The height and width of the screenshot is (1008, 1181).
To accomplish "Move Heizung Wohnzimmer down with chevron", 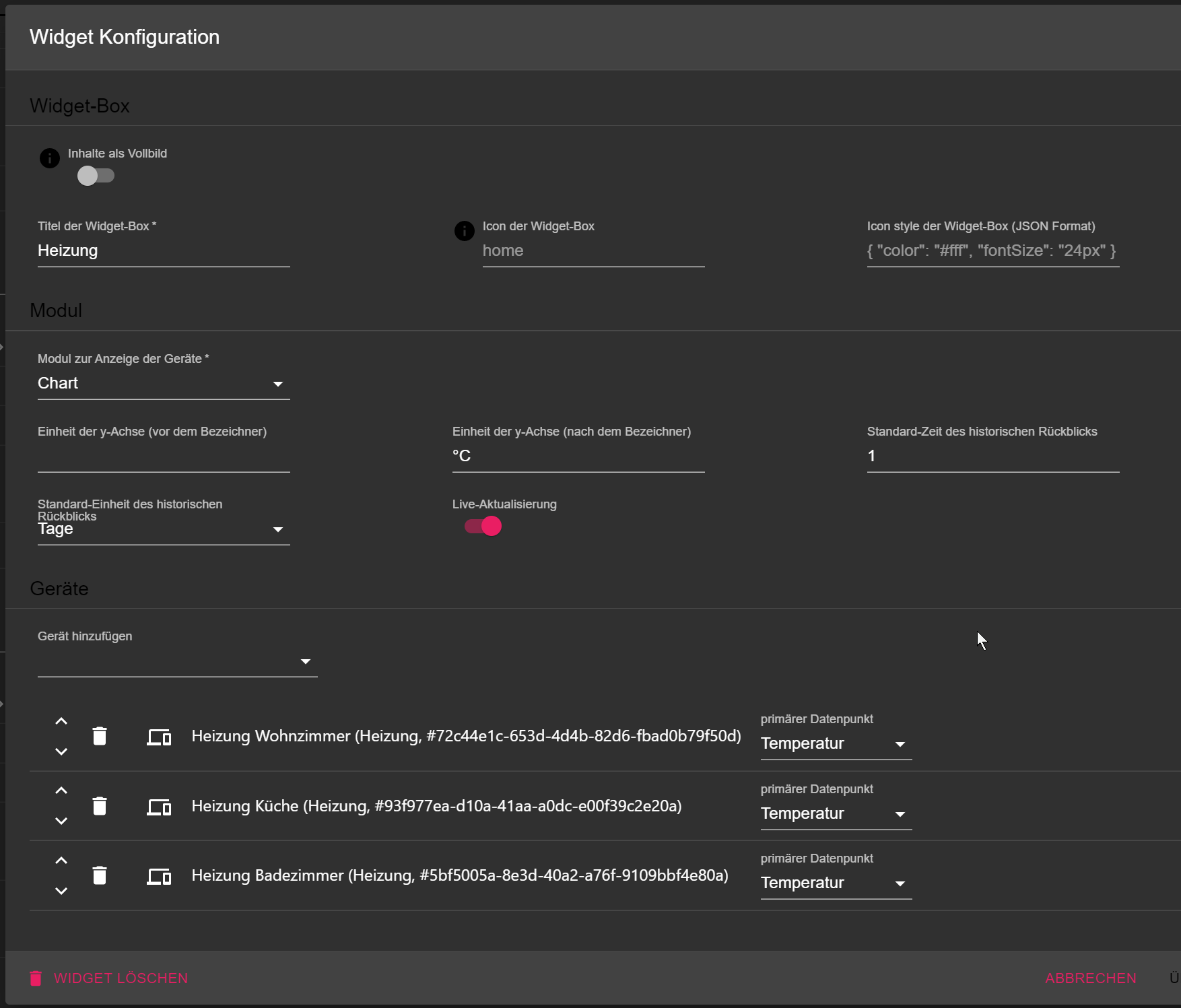I will (x=61, y=751).
